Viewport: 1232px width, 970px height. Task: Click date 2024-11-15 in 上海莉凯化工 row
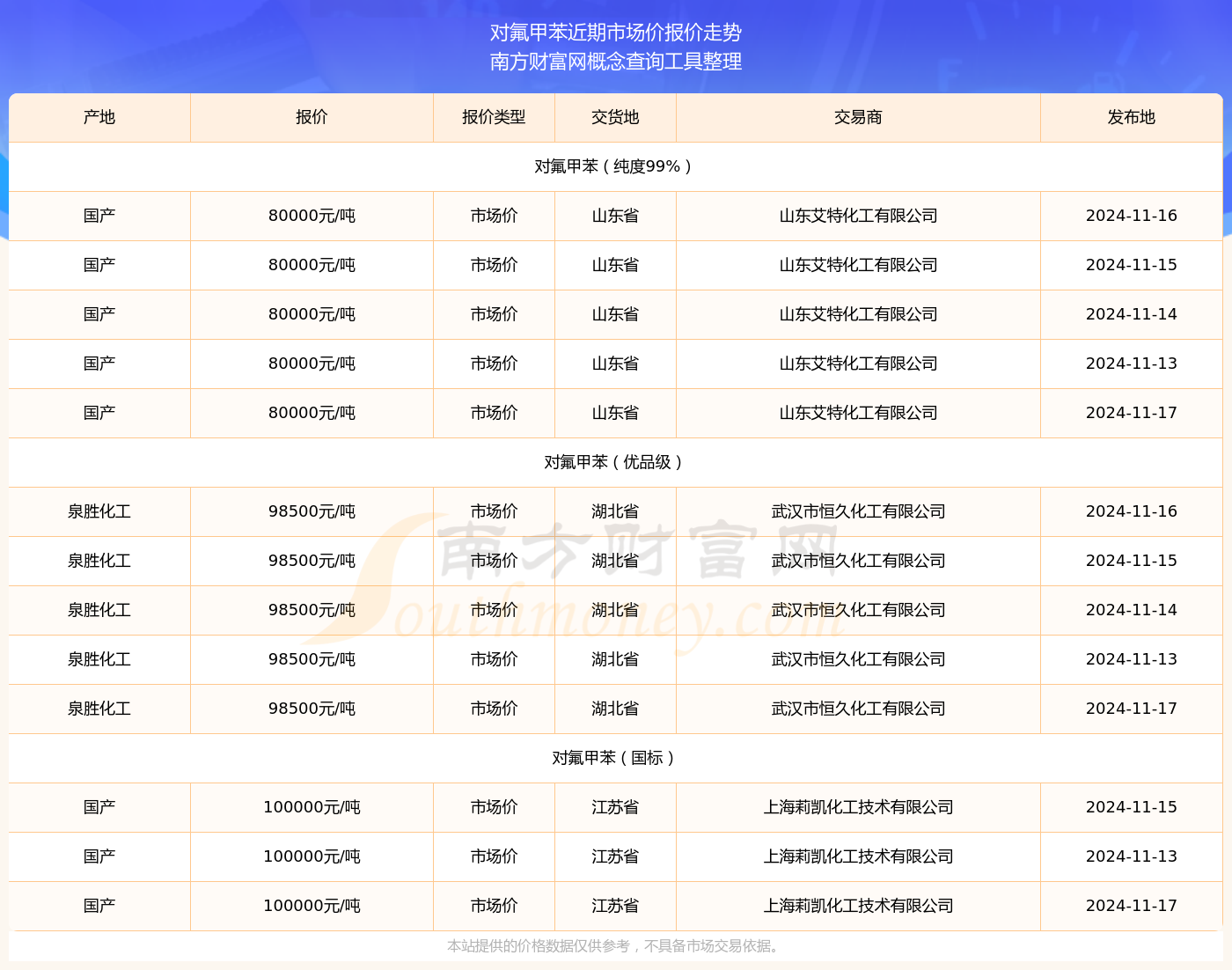[1132, 807]
